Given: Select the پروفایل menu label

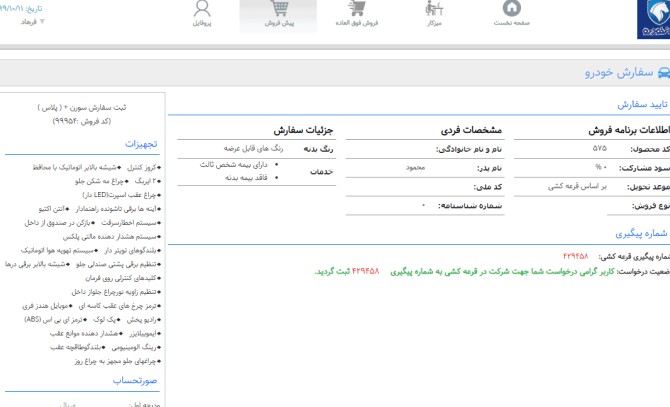Looking at the screenshot, I should (202, 23).
